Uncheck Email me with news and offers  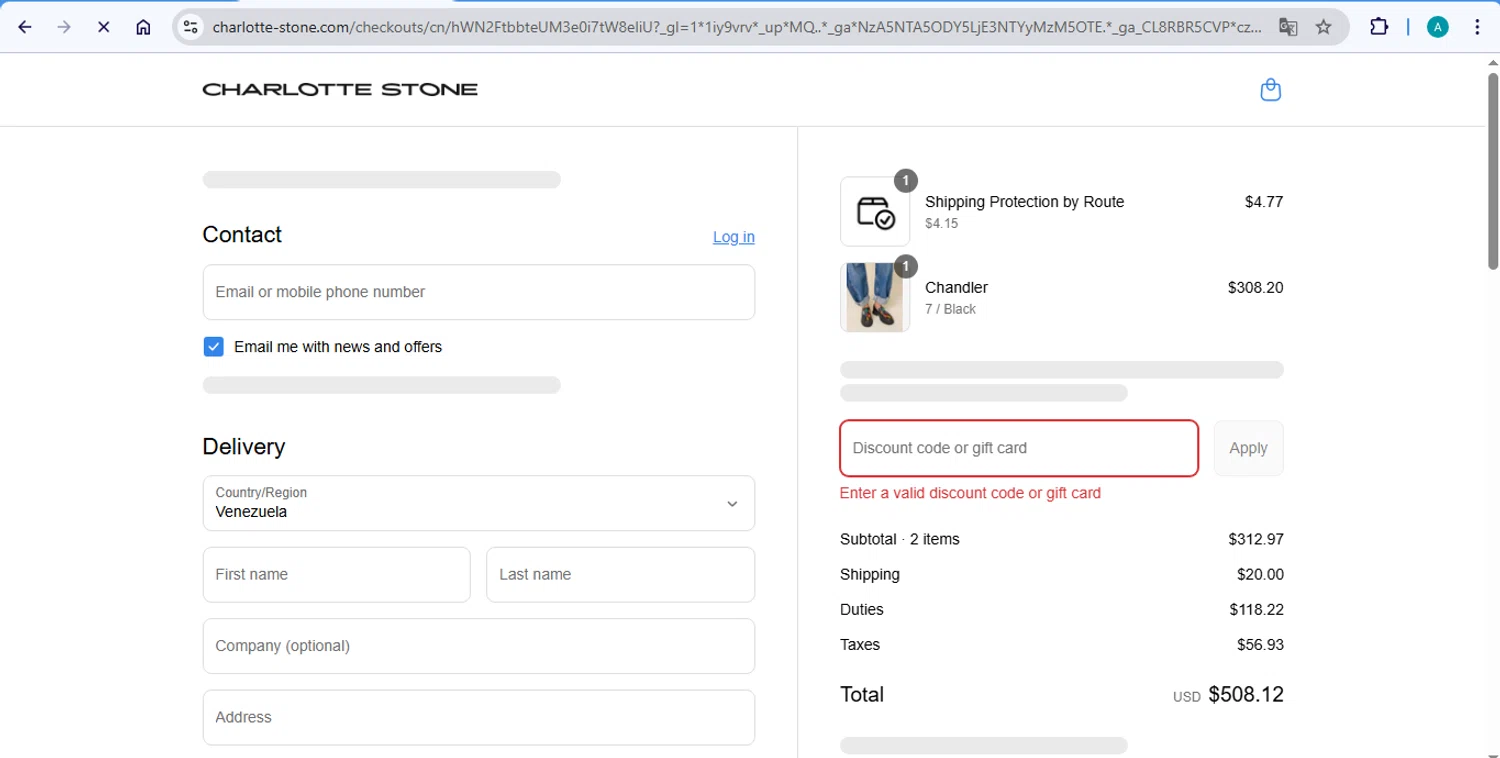point(213,347)
